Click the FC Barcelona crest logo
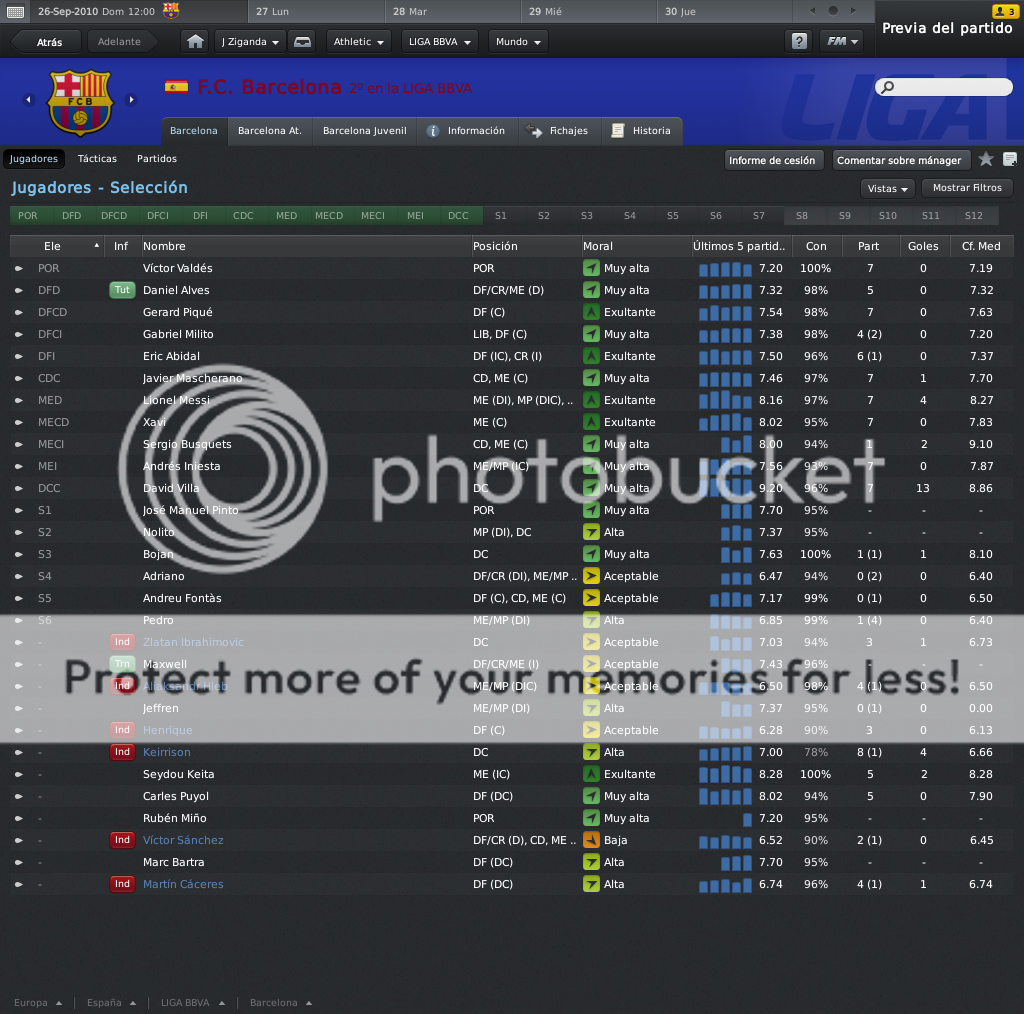 [80, 102]
